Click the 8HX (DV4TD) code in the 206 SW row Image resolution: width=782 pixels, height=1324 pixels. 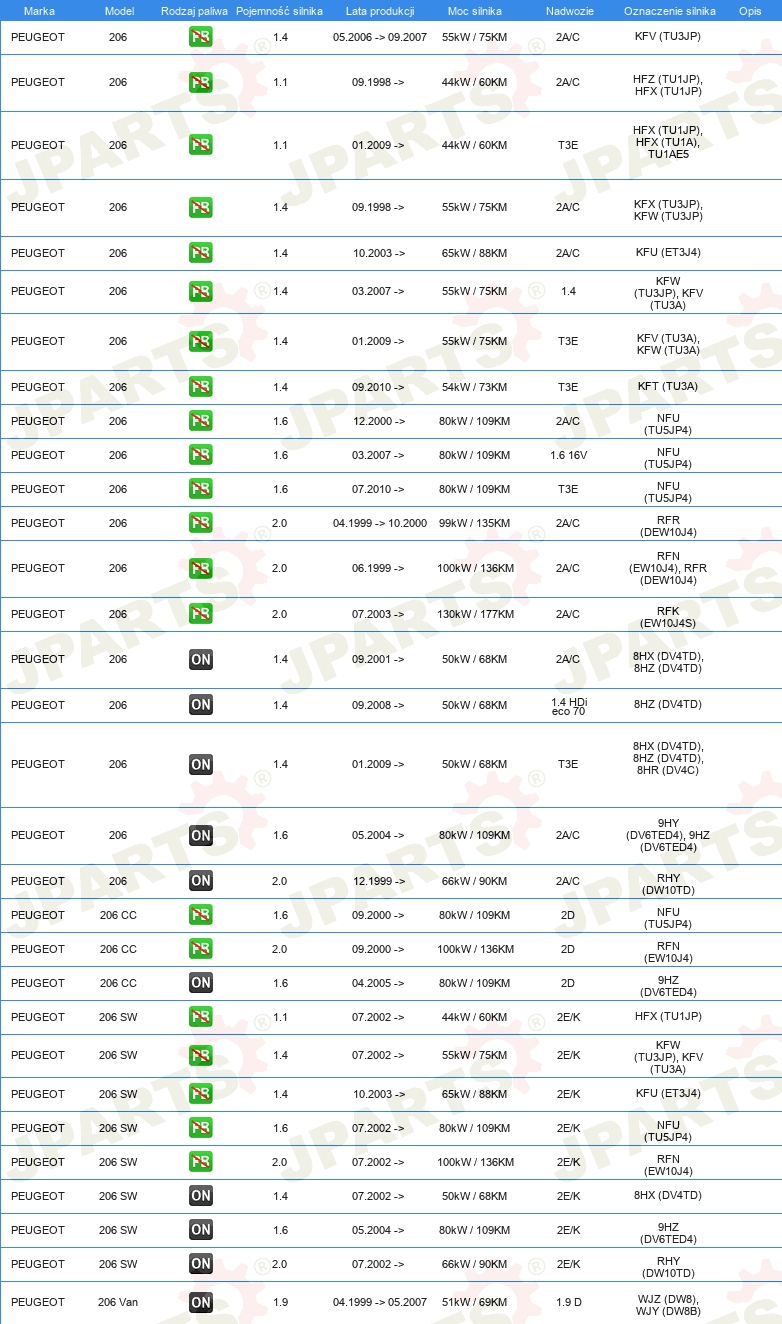pos(668,1196)
